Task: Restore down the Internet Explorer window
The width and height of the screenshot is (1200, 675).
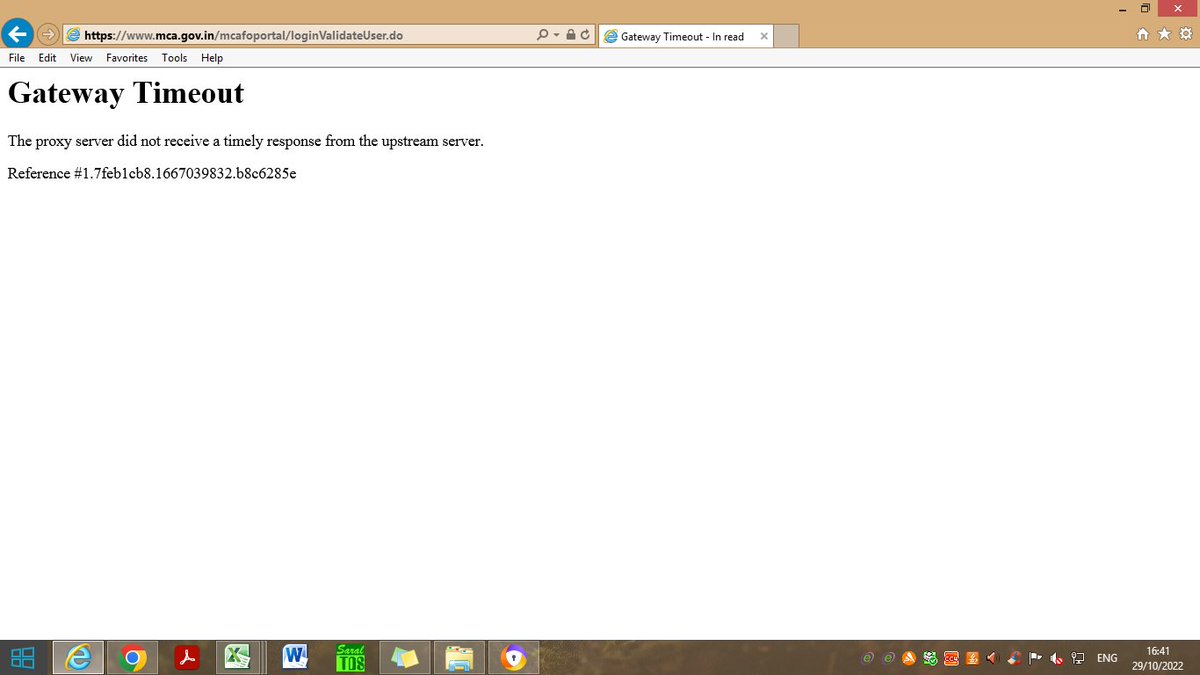Action: [x=1146, y=9]
